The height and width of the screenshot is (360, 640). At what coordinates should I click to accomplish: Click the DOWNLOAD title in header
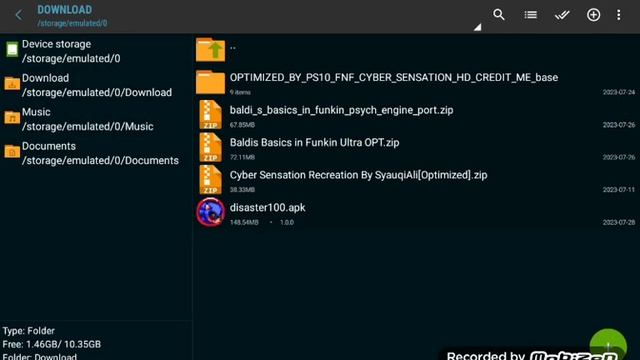click(64, 10)
